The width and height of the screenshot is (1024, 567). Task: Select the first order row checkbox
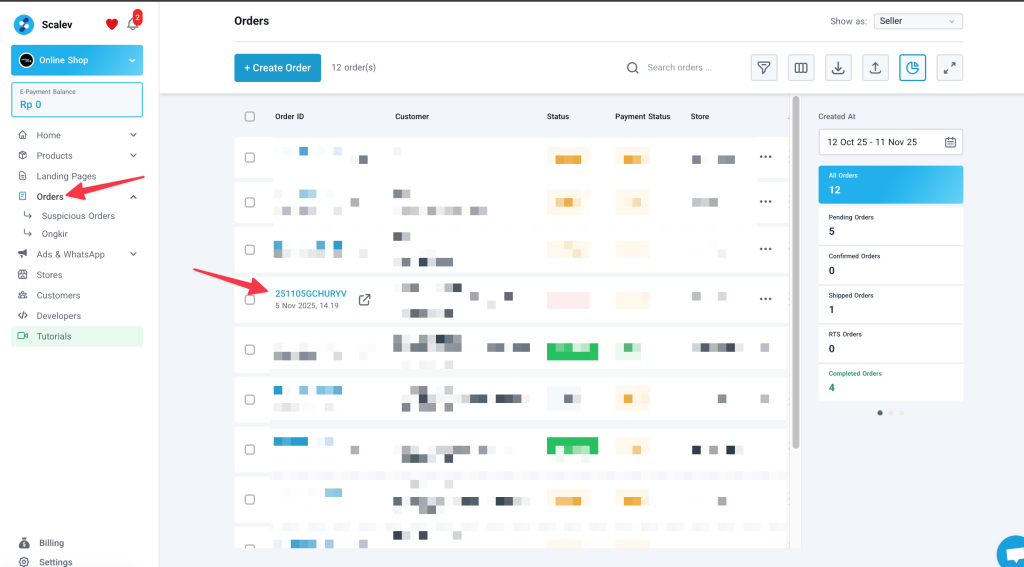coord(249,157)
